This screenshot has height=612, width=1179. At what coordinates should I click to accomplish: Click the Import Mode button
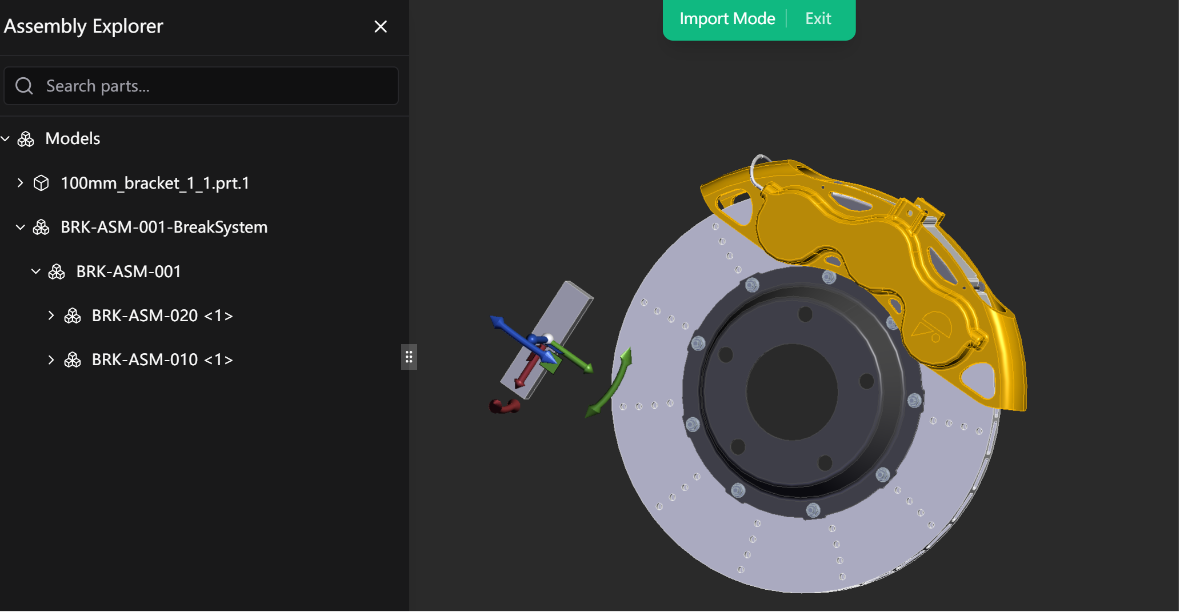(727, 19)
